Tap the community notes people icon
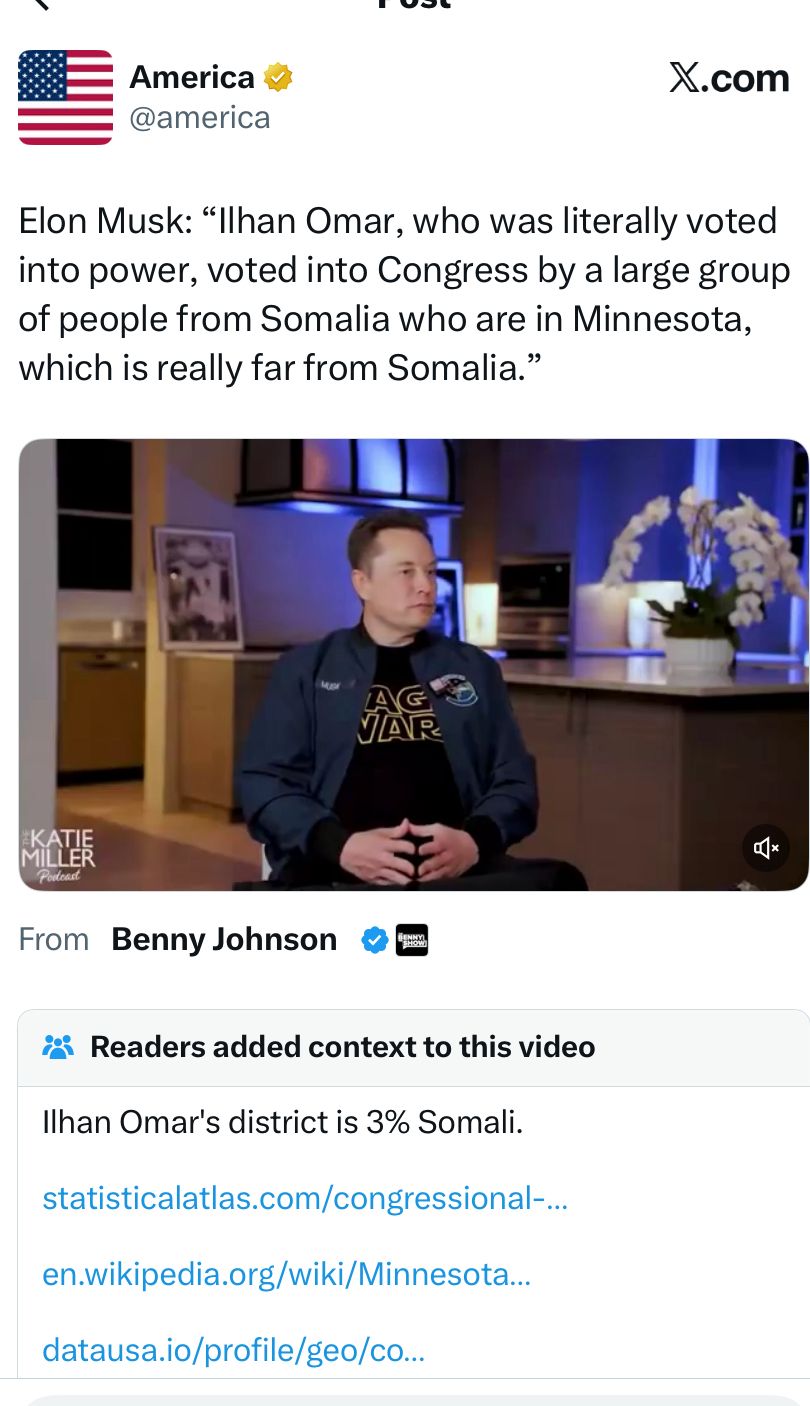 pyautogui.click(x=58, y=1047)
